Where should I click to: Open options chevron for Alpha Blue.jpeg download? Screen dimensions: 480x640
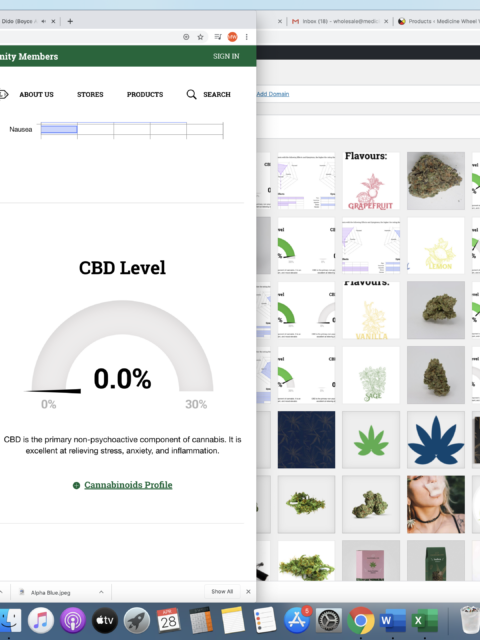tap(101, 592)
